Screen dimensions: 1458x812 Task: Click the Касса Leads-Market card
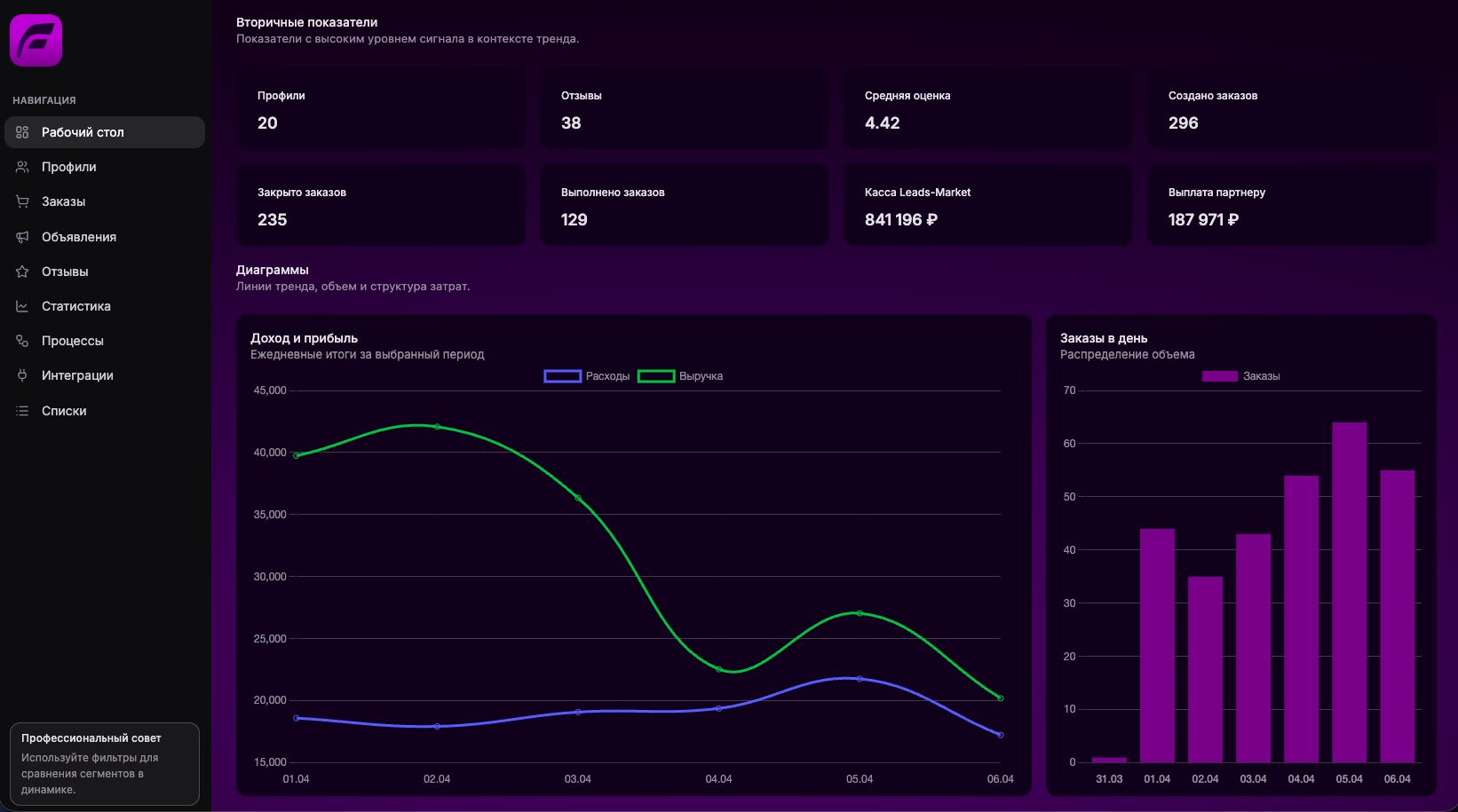(988, 206)
